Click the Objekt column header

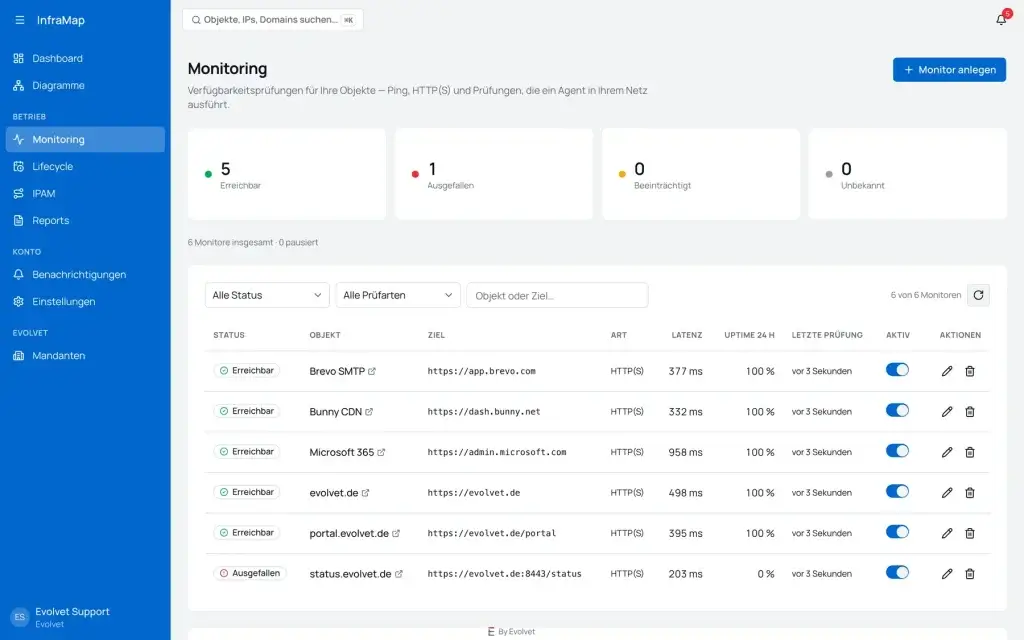tap(325, 335)
